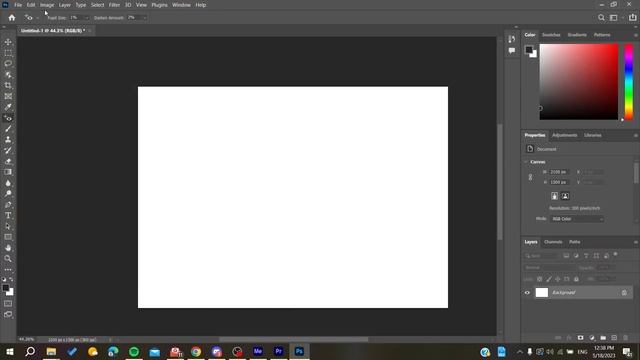The width and height of the screenshot is (640, 360).
Task: Enable filter for pixel layers
Action: click(566, 256)
